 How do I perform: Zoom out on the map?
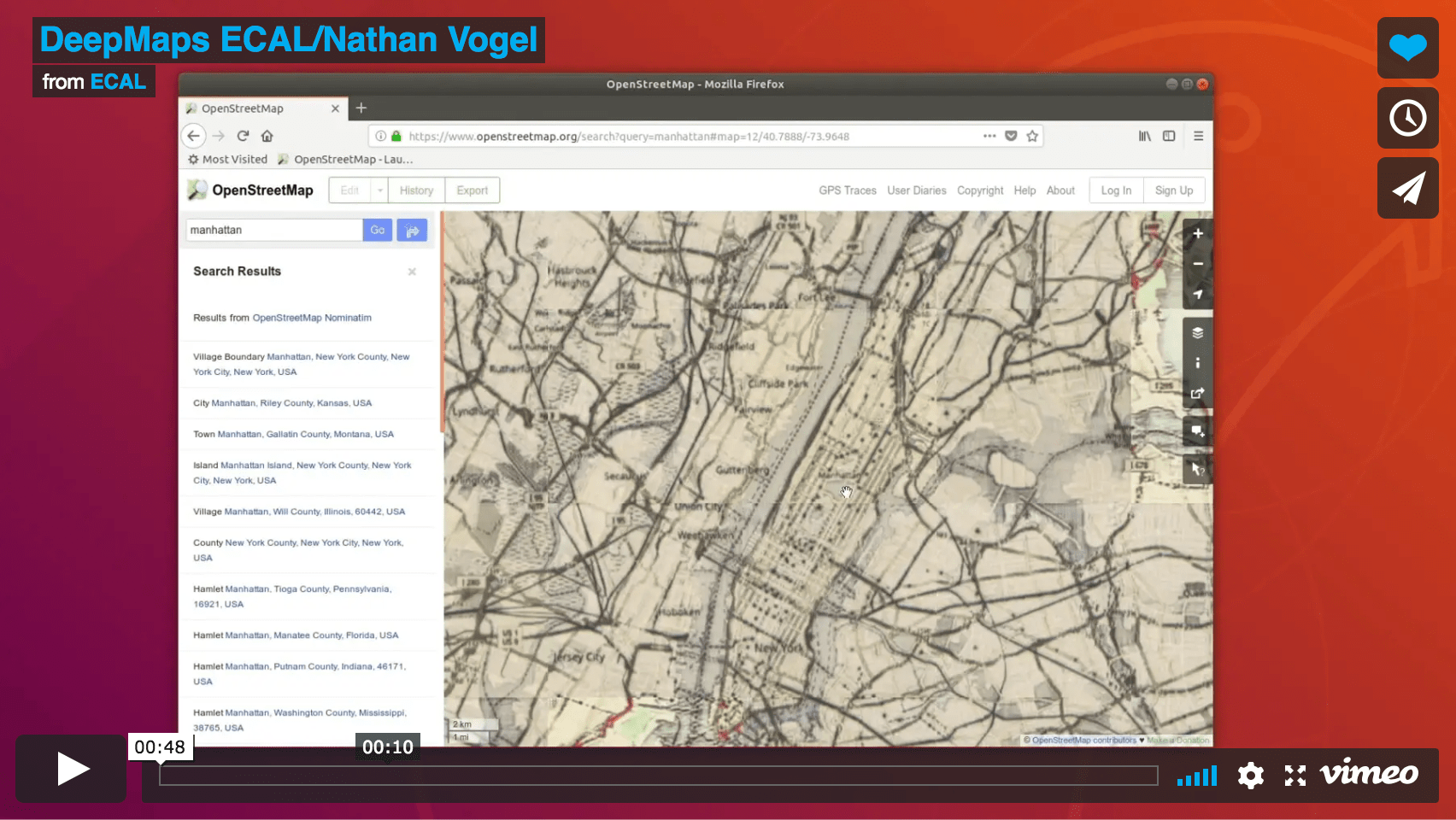pyautogui.click(x=1197, y=263)
